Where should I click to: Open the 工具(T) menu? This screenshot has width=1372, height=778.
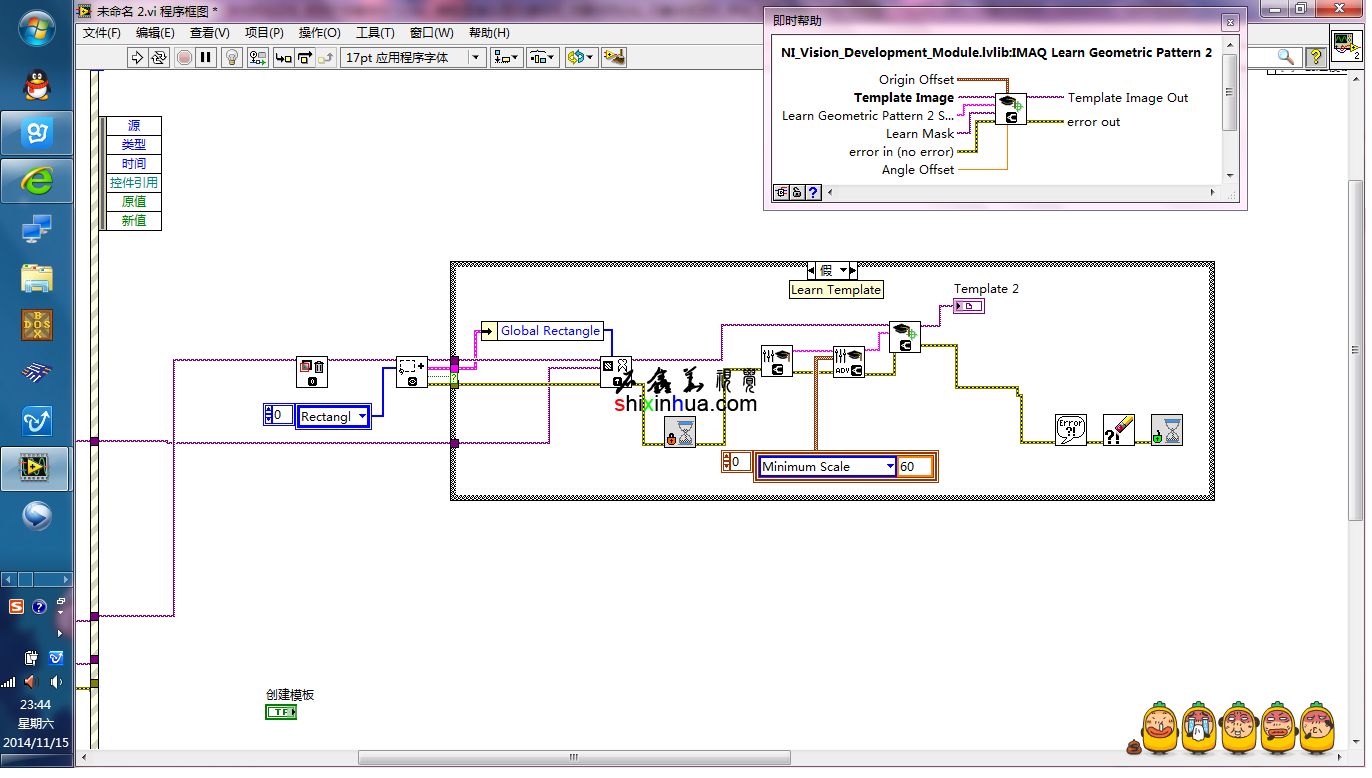click(x=375, y=33)
